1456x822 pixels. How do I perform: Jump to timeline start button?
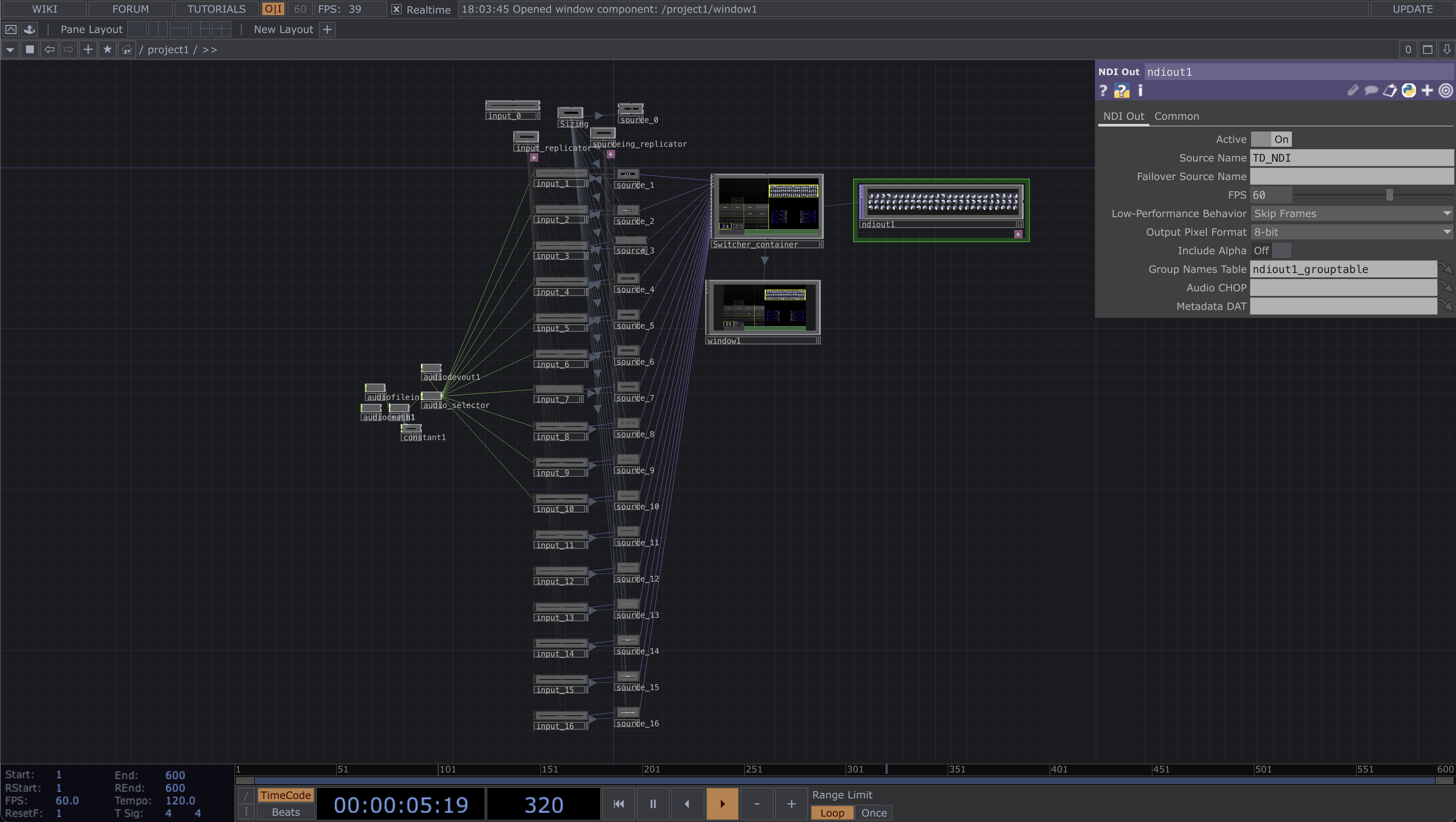coord(618,803)
